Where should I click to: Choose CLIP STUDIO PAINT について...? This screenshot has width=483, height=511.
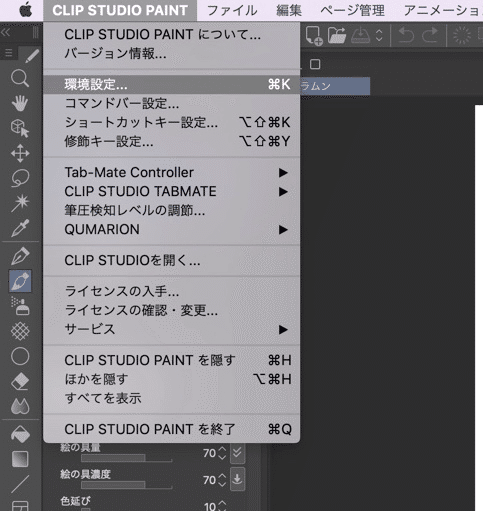pyautogui.click(x=171, y=34)
